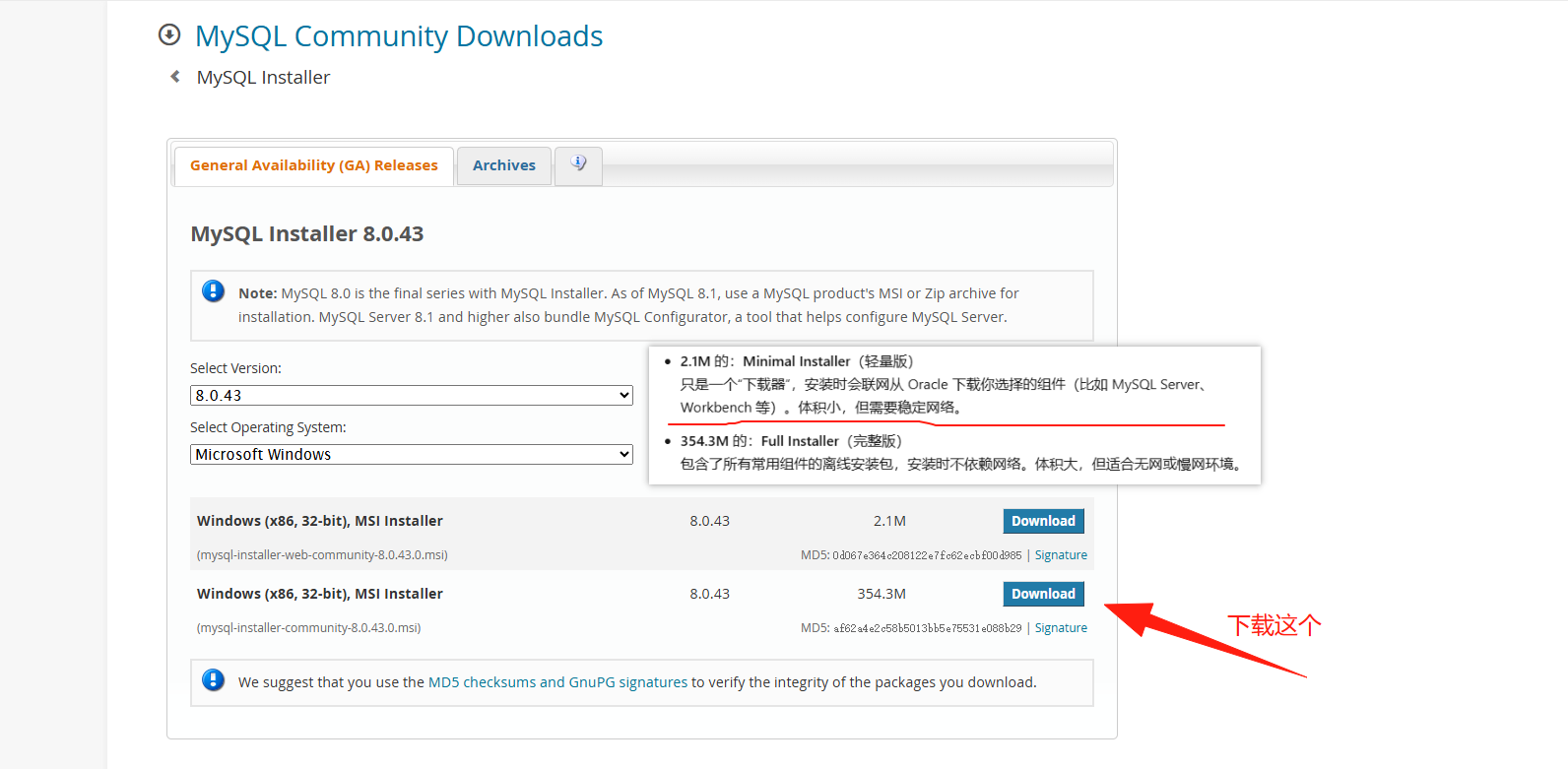Click the MySQL Community Downloads heading link
Screen dimensions: 1568x769
click(x=399, y=36)
